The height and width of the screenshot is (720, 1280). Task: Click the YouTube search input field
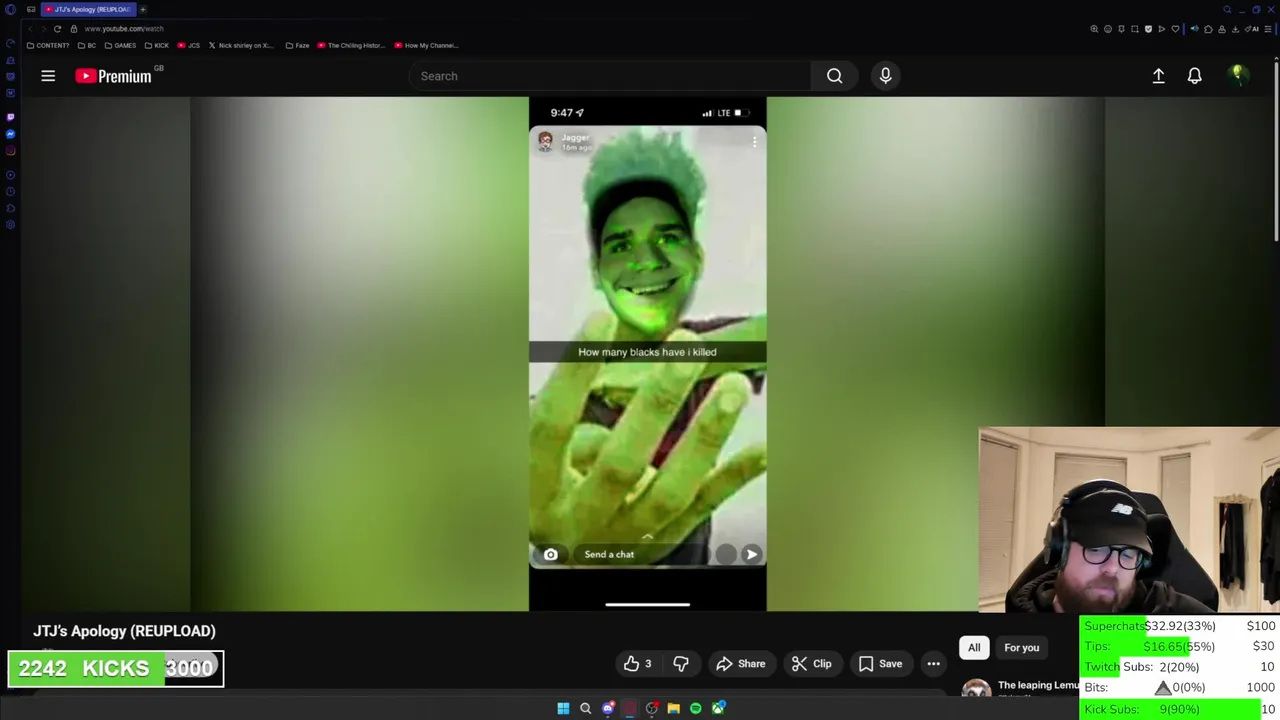pos(610,76)
